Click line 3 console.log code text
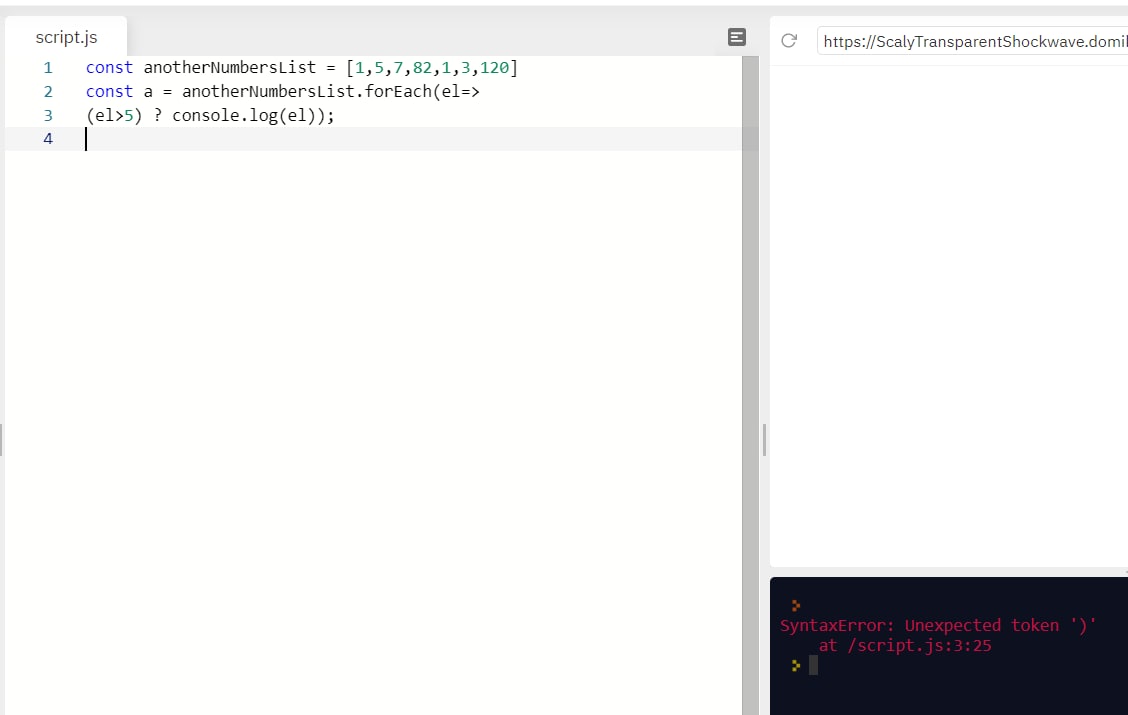Image resolution: width=1128 pixels, height=715 pixels. click(x=210, y=115)
